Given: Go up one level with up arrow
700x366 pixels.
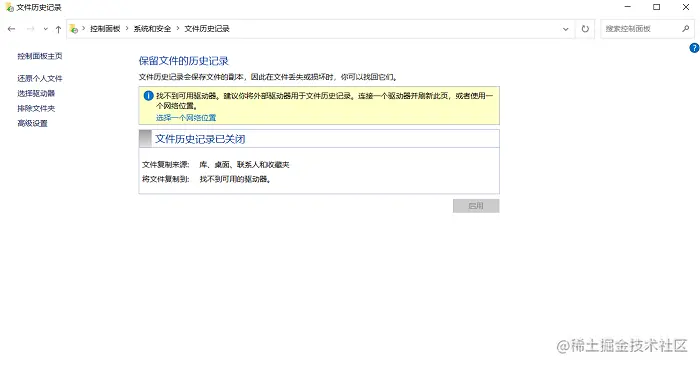Looking at the screenshot, I should tap(58, 29).
